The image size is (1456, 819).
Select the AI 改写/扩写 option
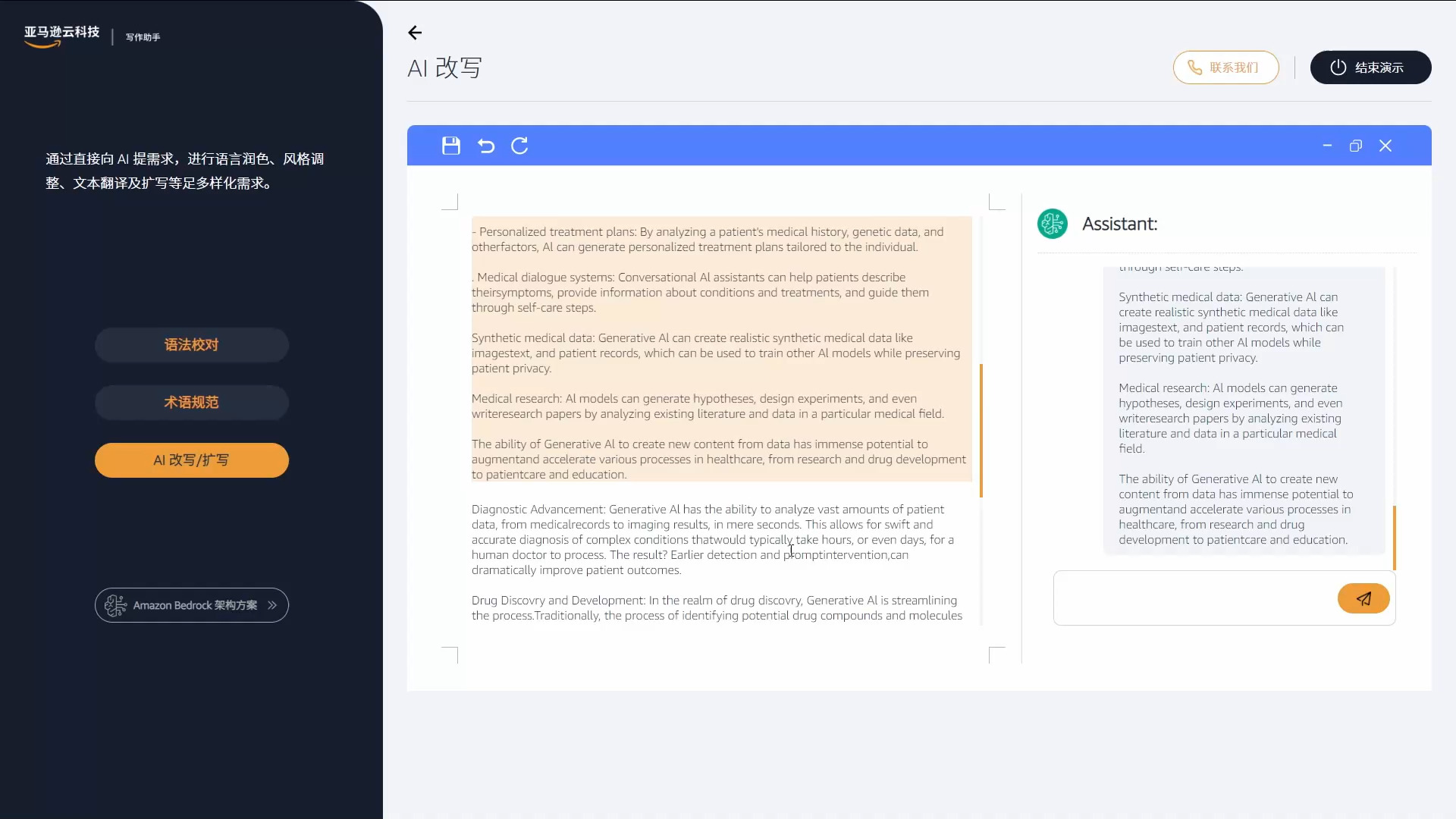(191, 460)
